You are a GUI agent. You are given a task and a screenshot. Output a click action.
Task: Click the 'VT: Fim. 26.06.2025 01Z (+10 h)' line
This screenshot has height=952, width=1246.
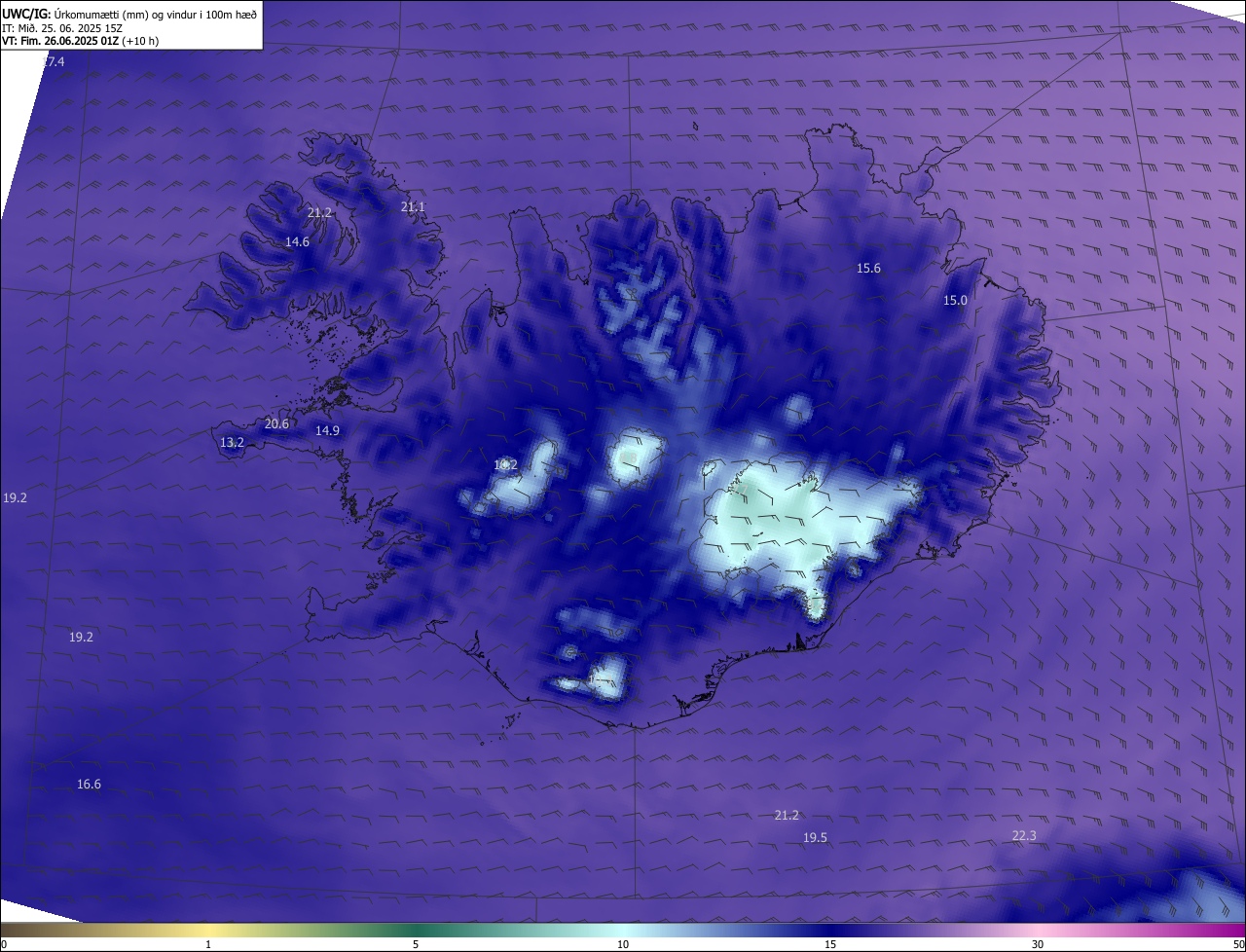coord(81,42)
